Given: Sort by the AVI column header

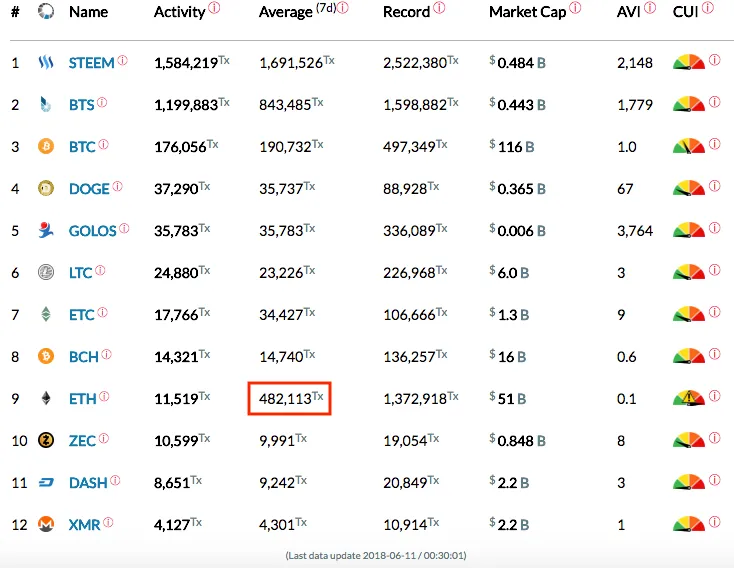Looking at the screenshot, I should click(x=628, y=12).
